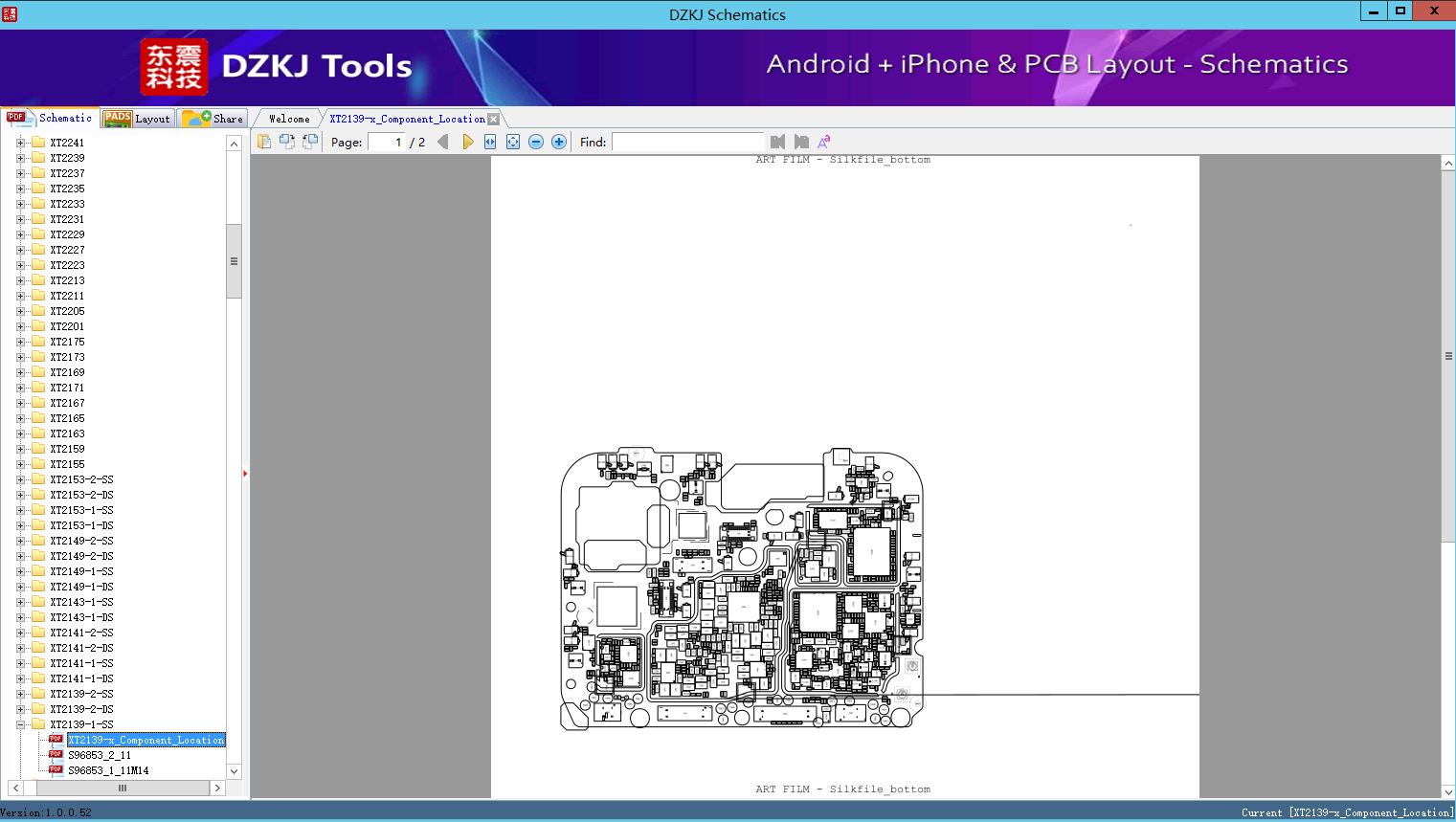Image resolution: width=1456 pixels, height=822 pixels.
Task: Zoom out with the minus icon
Action: click(x=536, y=142)
